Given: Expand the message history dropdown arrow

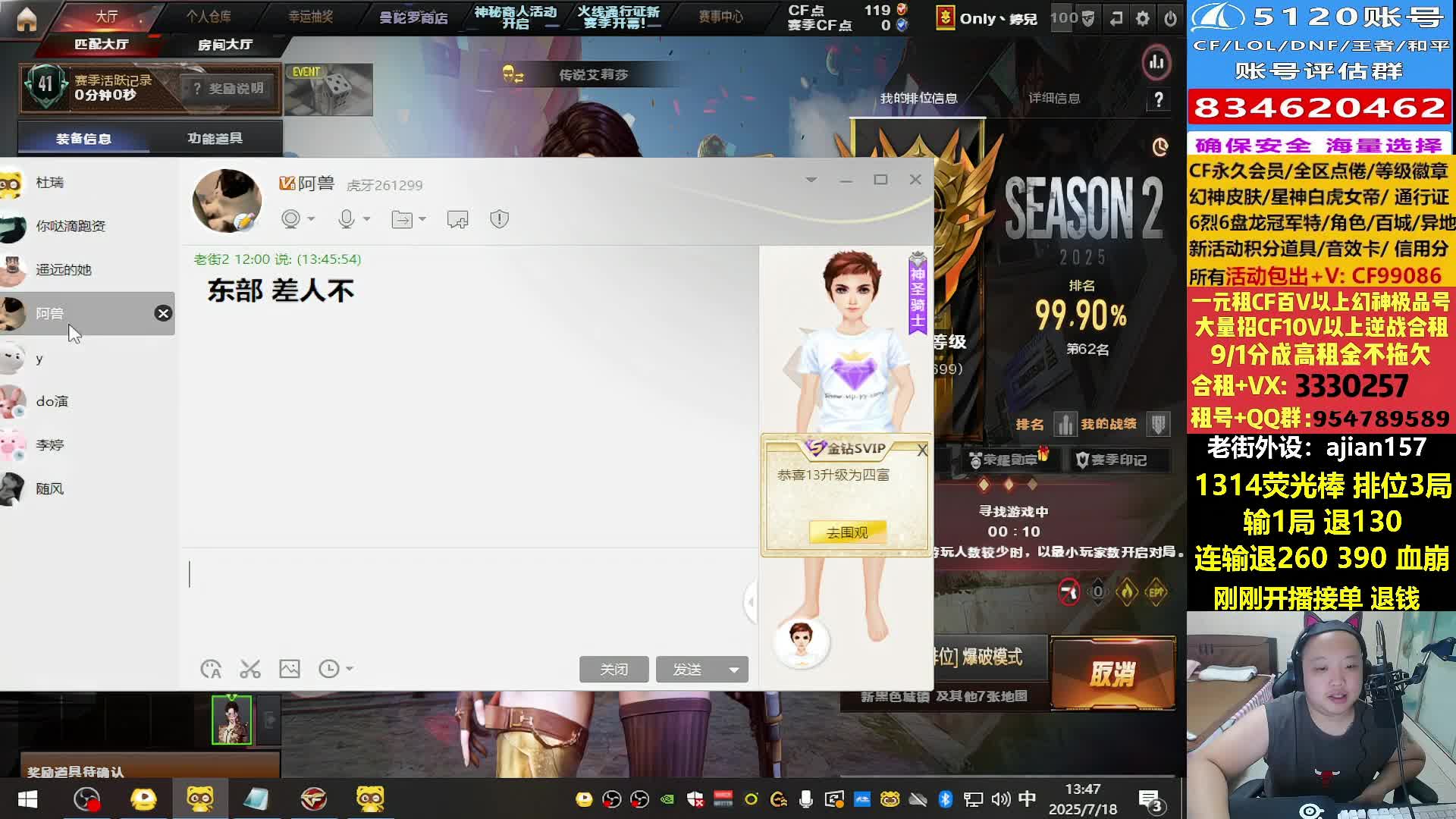Looking at the screenshot, I should (350, 669).
